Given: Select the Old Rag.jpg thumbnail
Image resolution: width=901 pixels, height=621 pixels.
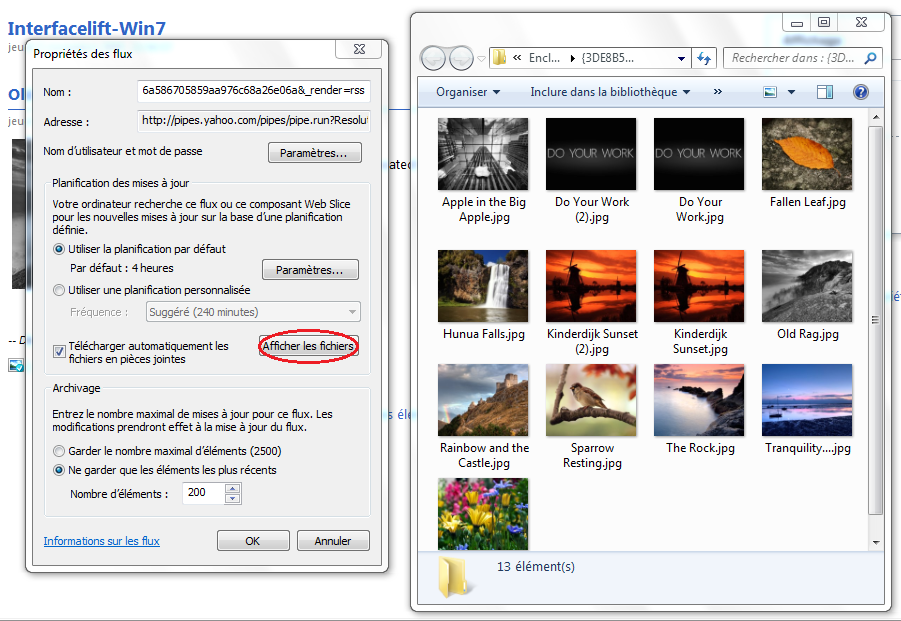Looking at the screenshot, I should click(x=807, y=286).
